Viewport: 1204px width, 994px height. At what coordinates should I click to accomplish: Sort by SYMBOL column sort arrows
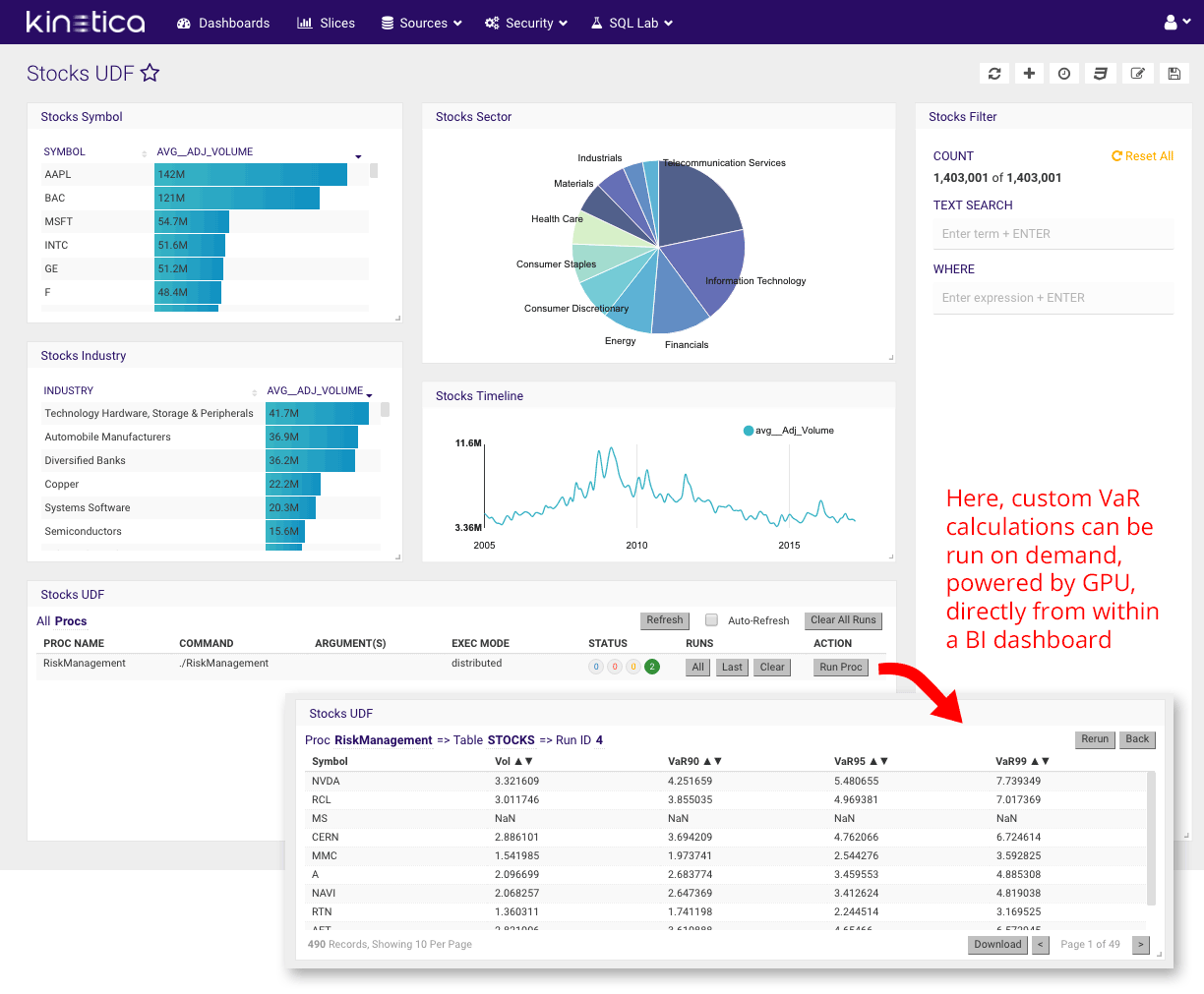click(144, 153)
